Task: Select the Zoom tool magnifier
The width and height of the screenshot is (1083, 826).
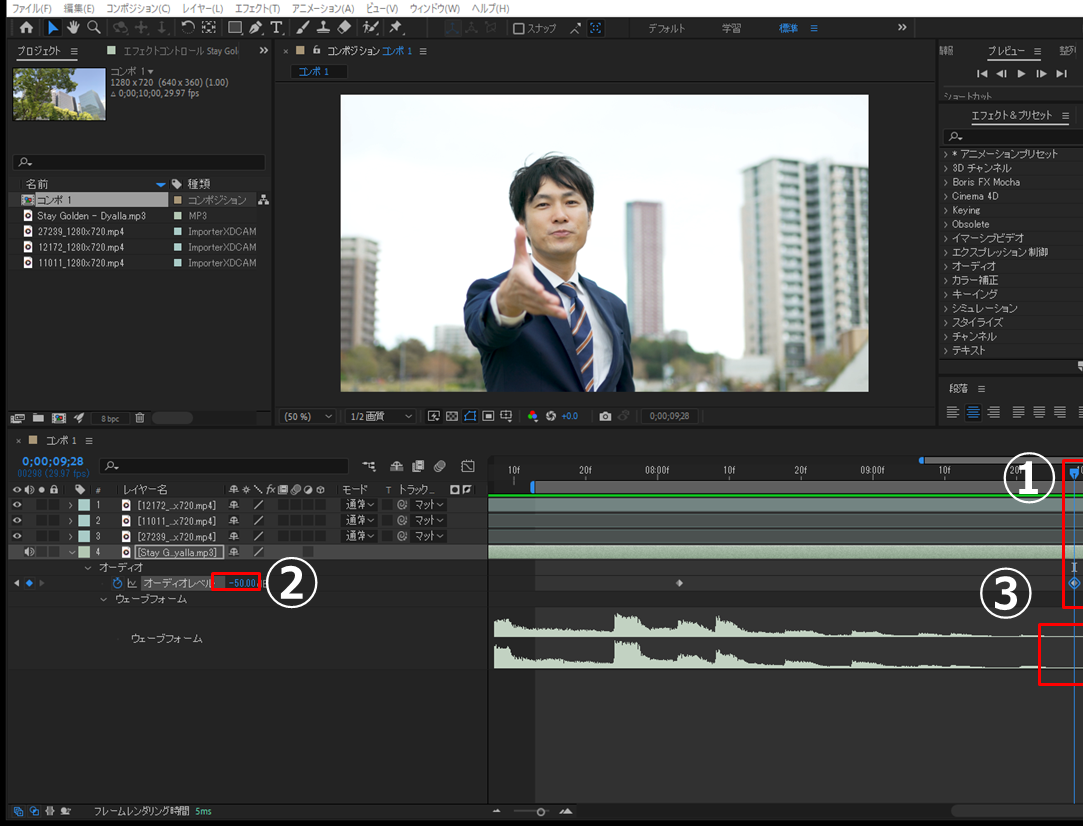Action: (x=93, y=28)
